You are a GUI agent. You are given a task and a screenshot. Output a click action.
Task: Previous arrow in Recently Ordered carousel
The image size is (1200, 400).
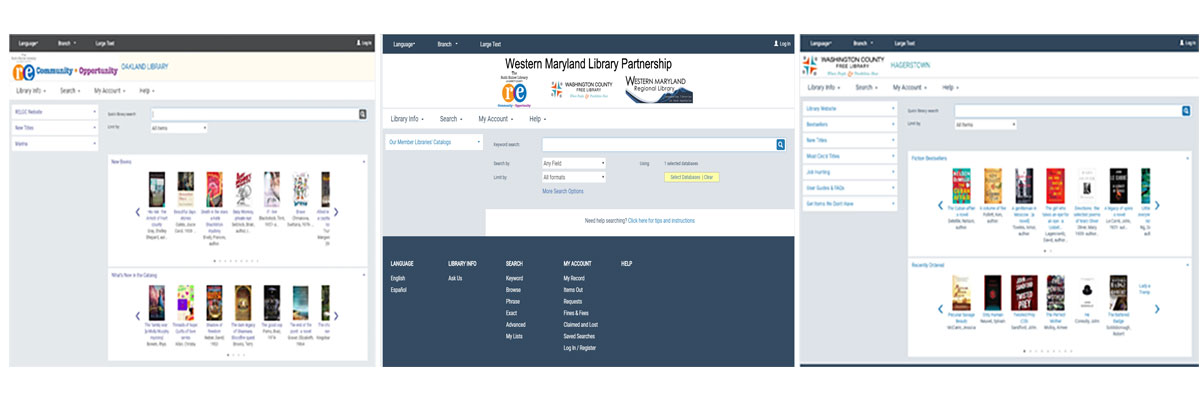point(940,309)
